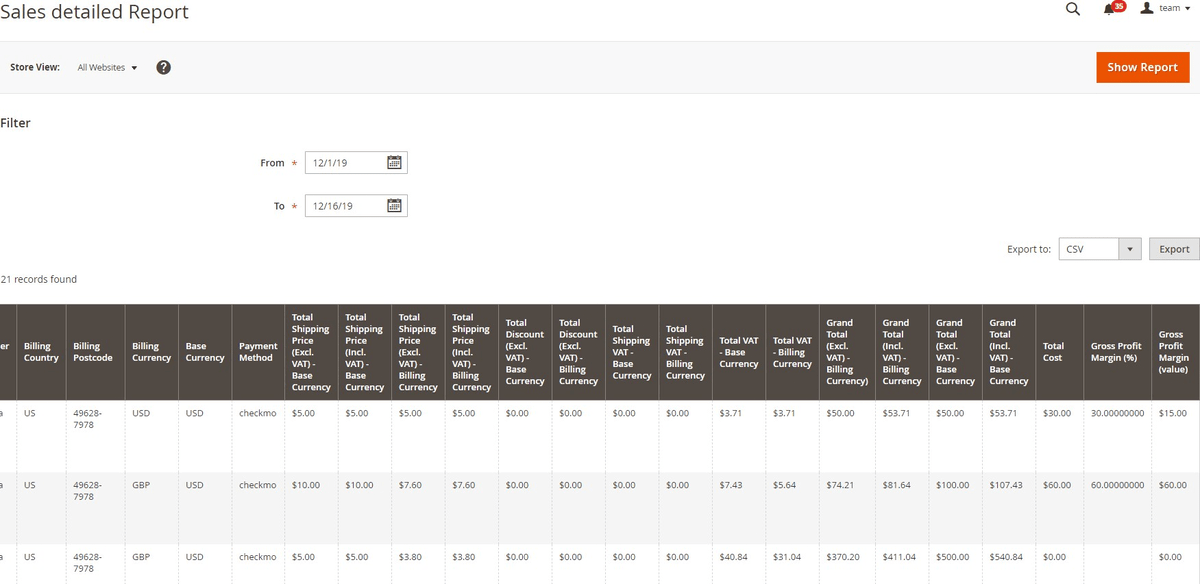
Task: Focus the To date input field
Action: [x=343, y=206]
